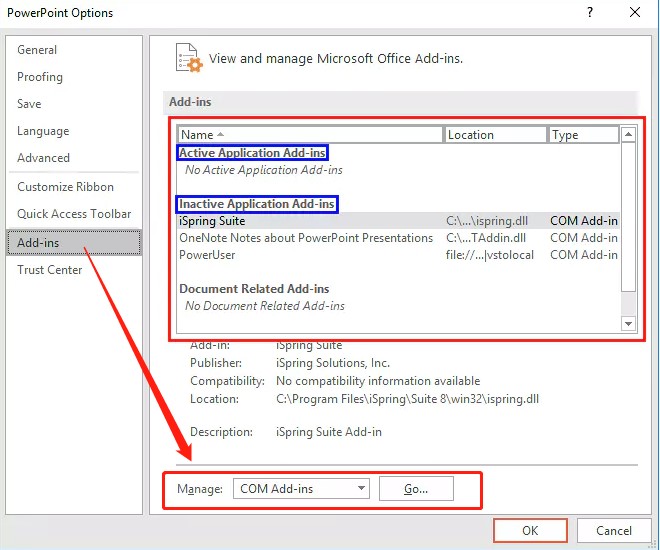Select the Add-ins category
Screen dimensions: 660x550
tap(74, 243)
